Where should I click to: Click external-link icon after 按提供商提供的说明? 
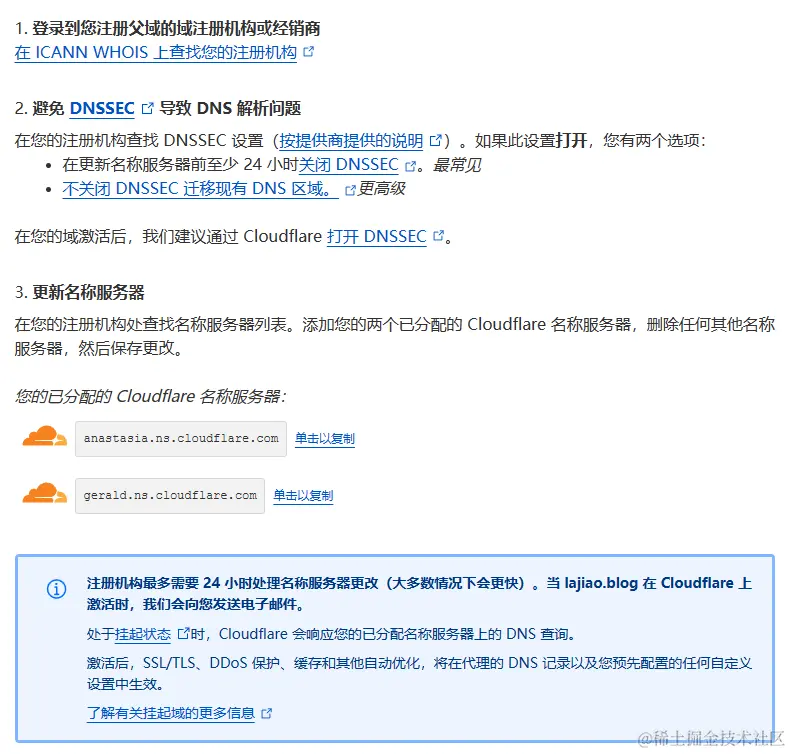point(435,141)
